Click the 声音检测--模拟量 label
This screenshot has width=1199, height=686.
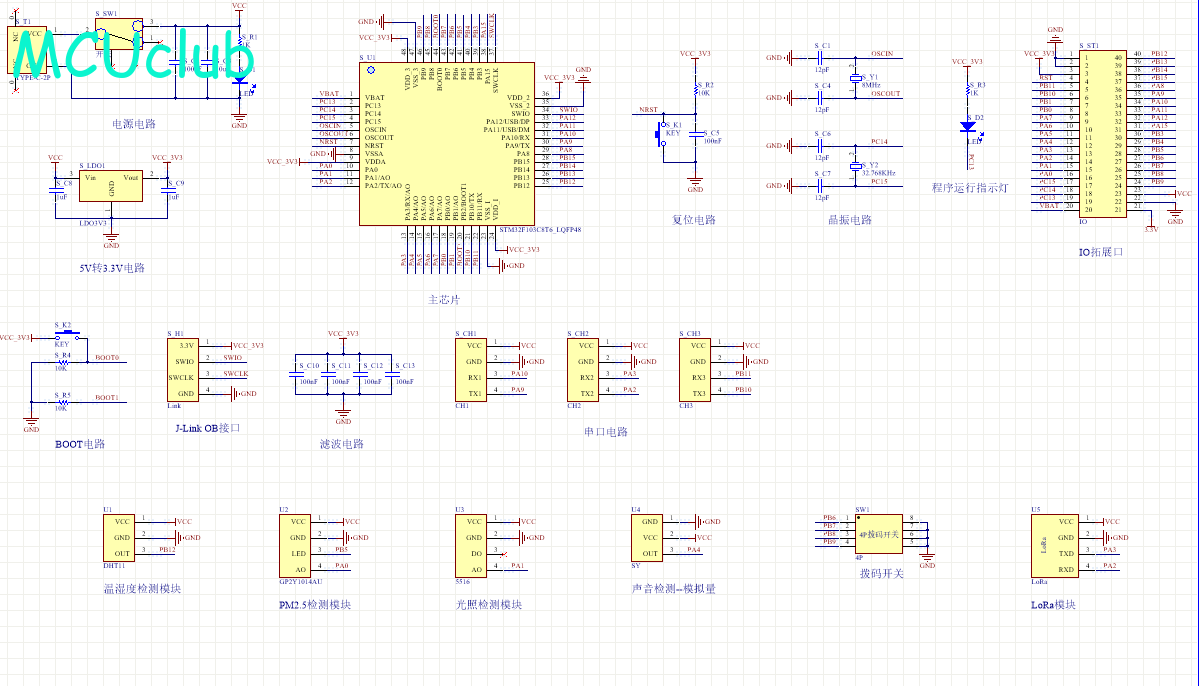[x=674, y=588]
